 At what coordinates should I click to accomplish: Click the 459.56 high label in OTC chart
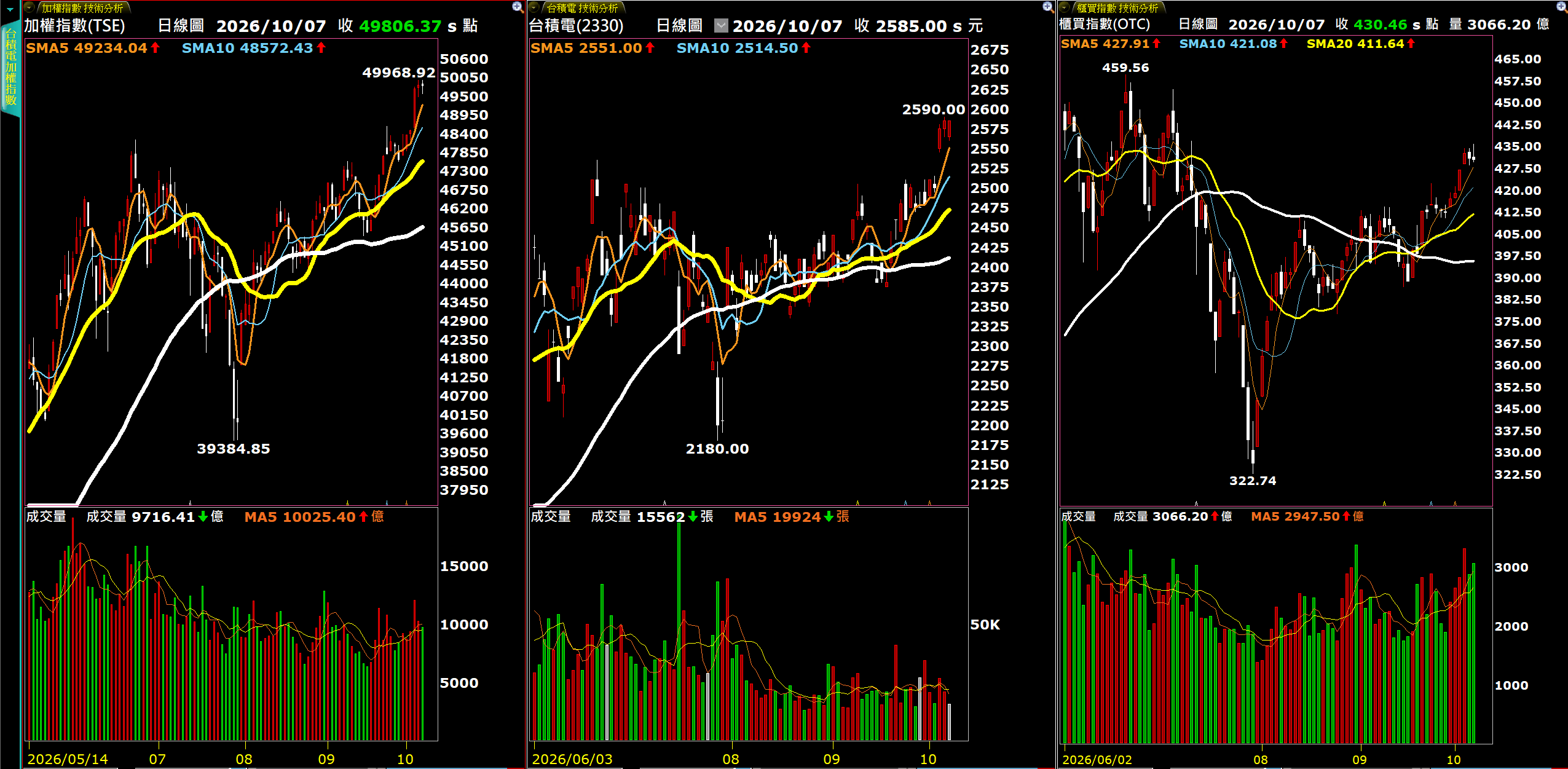click(1125, 68)
